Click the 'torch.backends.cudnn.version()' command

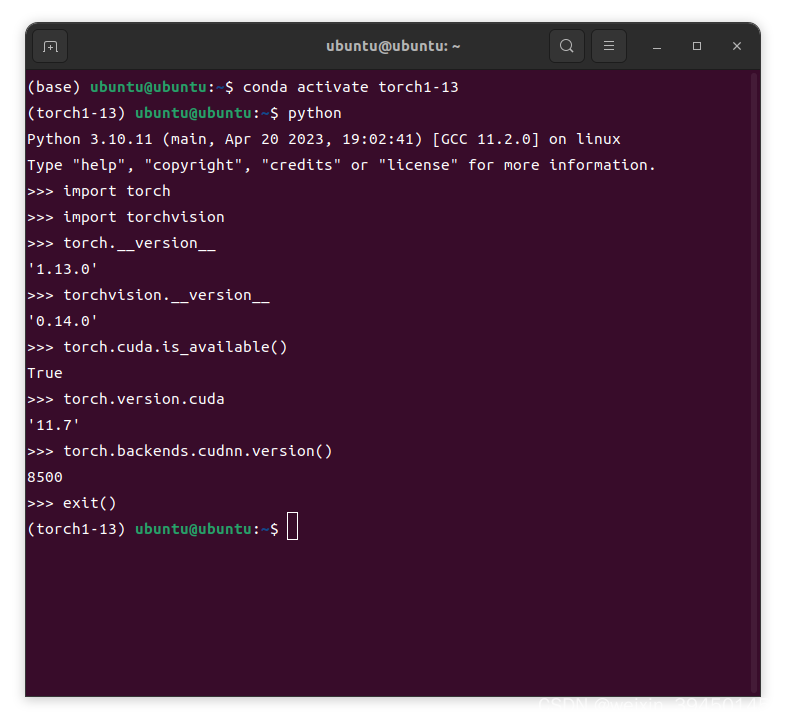click(198, 451)
